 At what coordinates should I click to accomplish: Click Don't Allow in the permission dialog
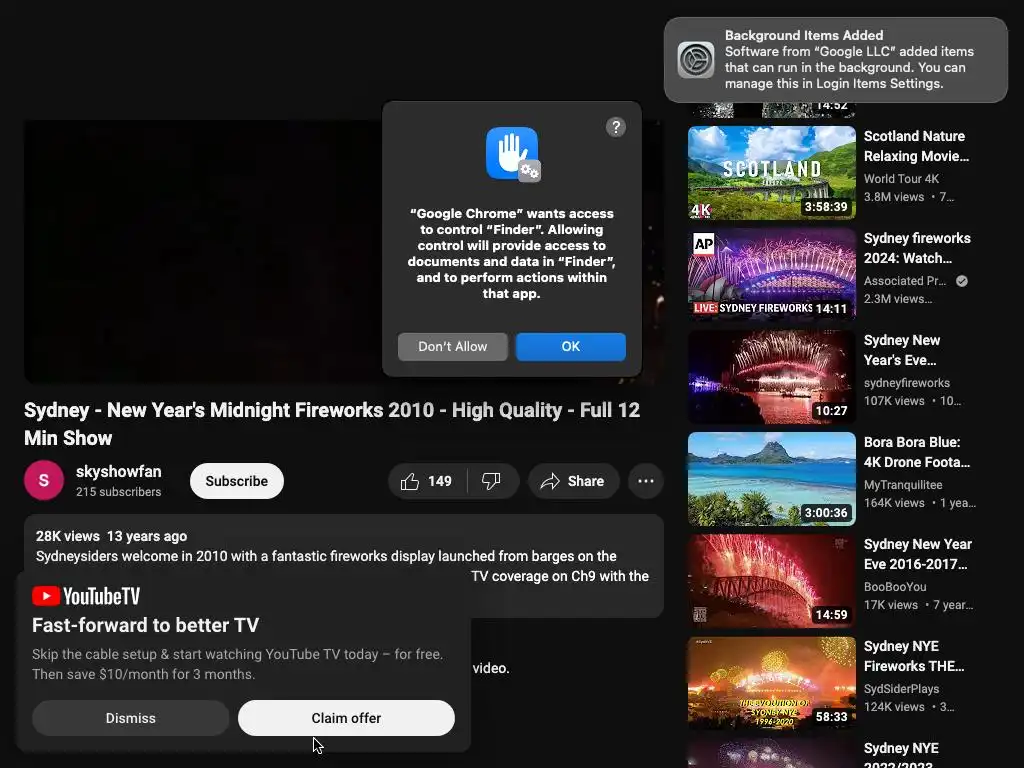[x=453, y=347]
